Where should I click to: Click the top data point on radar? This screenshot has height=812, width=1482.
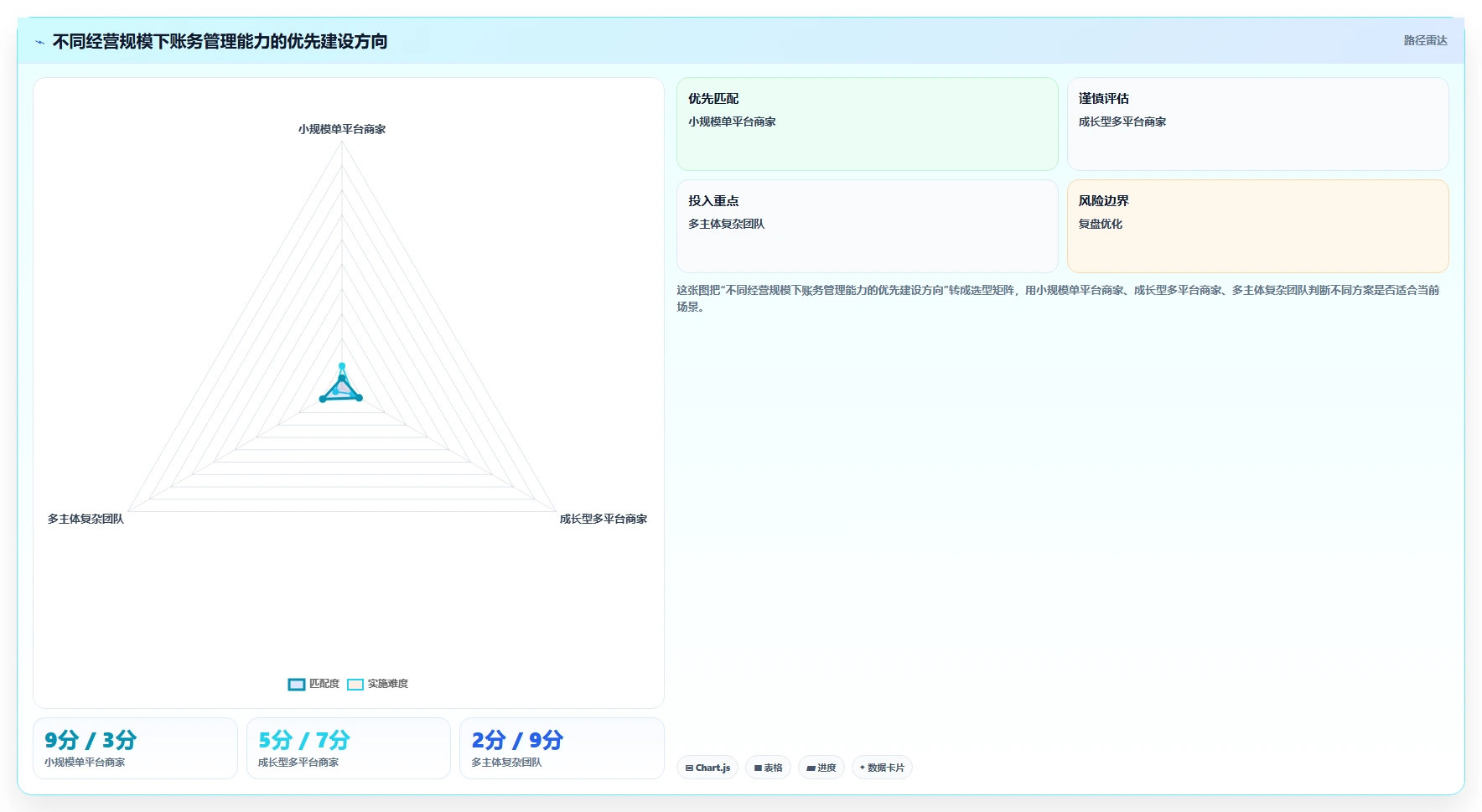[342, 366]
